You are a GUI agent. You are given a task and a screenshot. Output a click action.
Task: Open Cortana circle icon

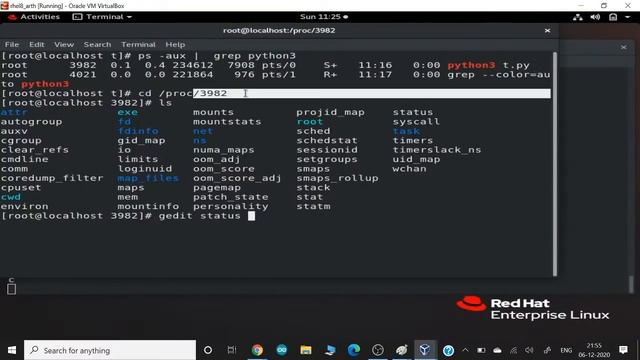pos(208,350)
